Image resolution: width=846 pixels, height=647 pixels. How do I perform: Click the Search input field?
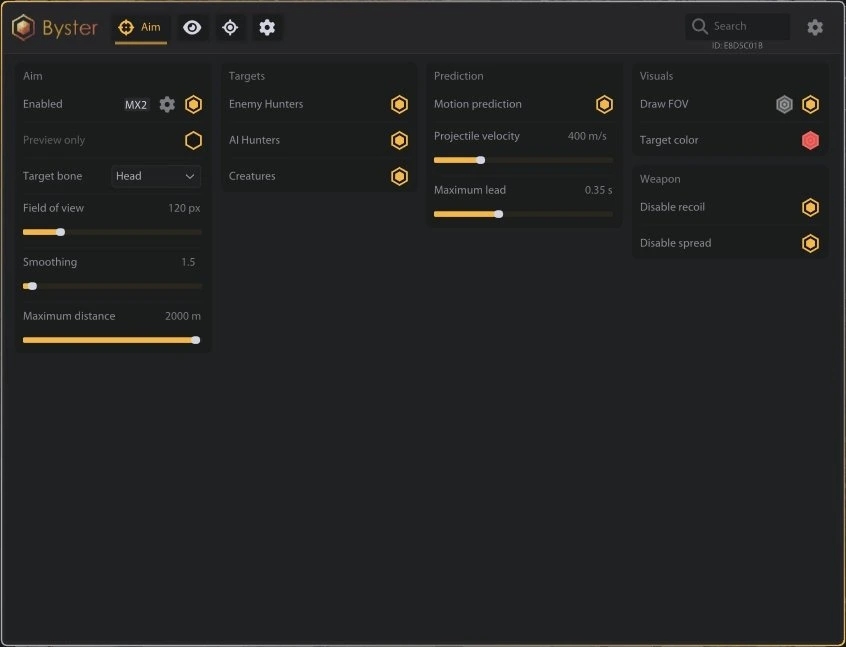738,26
